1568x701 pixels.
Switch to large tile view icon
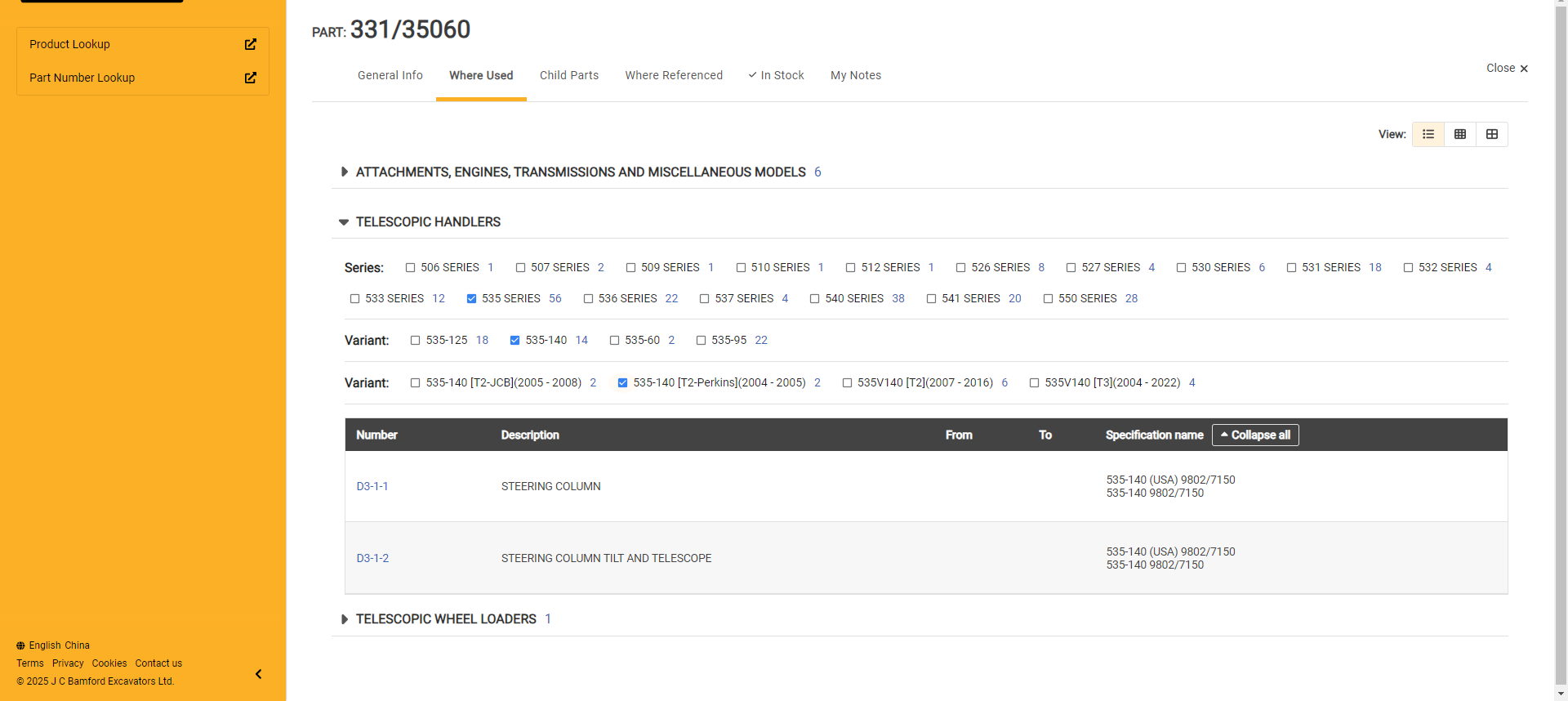pos(1492,134)
